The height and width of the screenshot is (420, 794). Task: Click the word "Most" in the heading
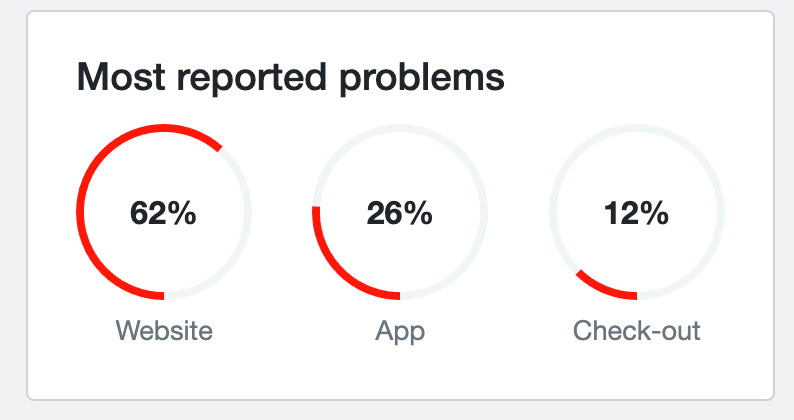point(121,77)
